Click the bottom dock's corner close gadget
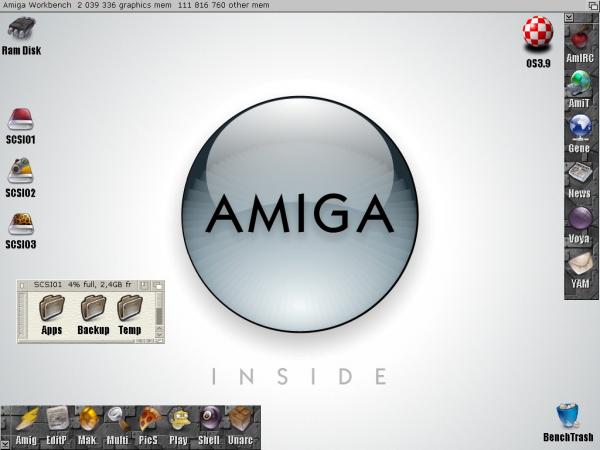The height and width of the screenshot is (450, 600). coord(5,444)
